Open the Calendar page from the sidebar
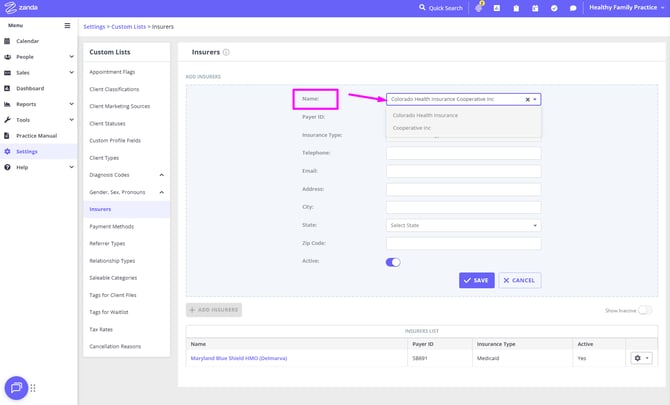670x405 pixels. [x=27, y=41]
